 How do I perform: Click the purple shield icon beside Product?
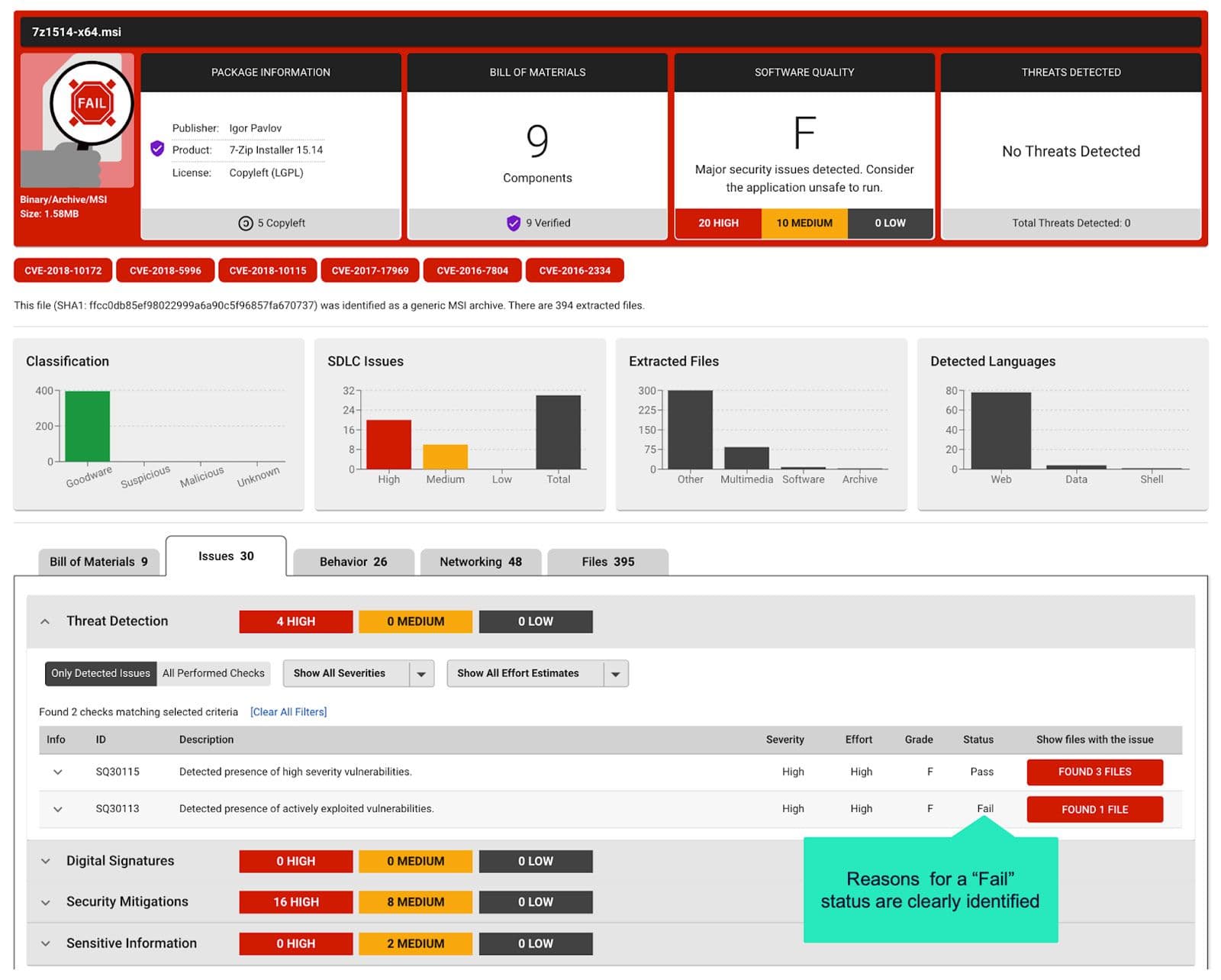point(157,149)
